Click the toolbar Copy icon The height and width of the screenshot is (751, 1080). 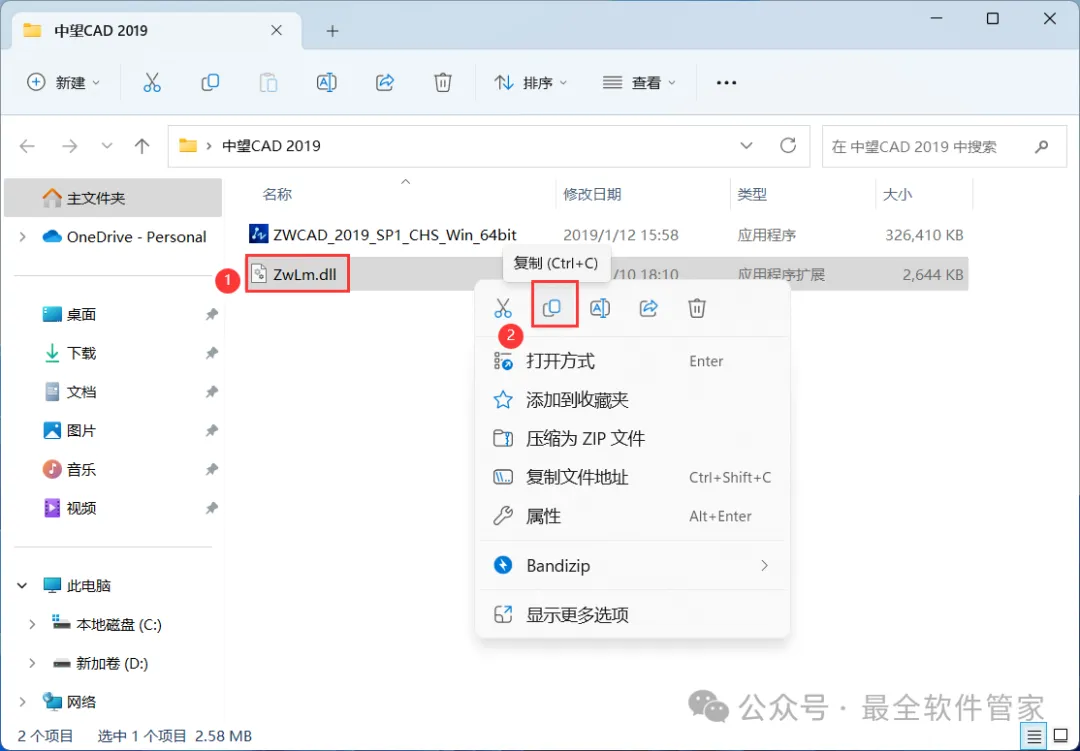coord(210,83)
